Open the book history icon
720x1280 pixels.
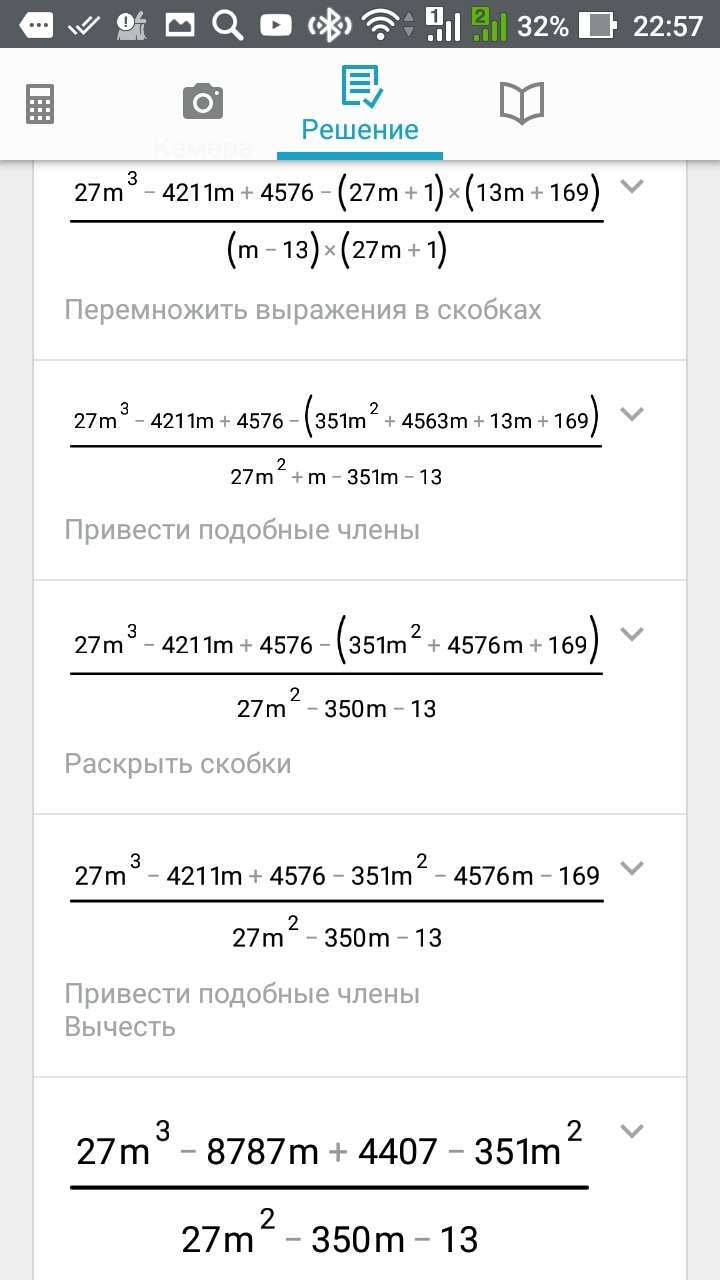click(x=521, y=103)
